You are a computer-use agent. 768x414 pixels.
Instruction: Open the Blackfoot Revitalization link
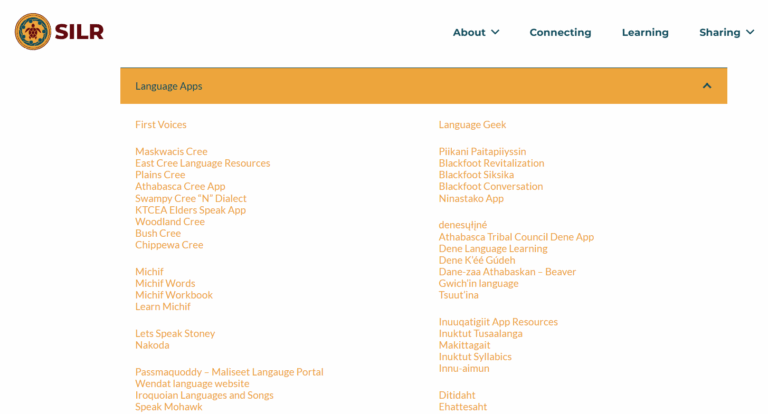[491, 163]
